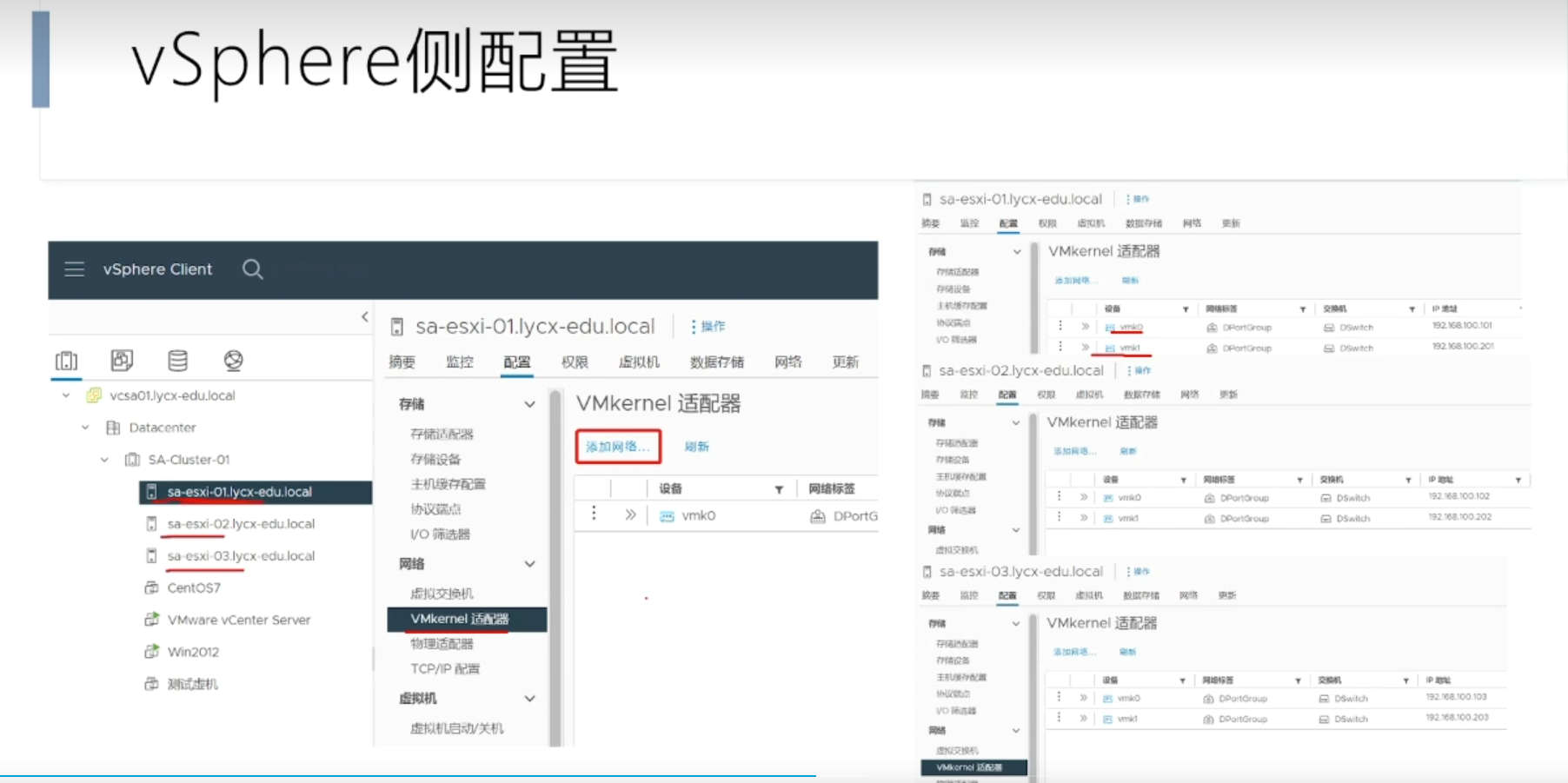Switch to VMs and Templates inventory view
Screen dimensions: 1568x783
pos(123,360)
